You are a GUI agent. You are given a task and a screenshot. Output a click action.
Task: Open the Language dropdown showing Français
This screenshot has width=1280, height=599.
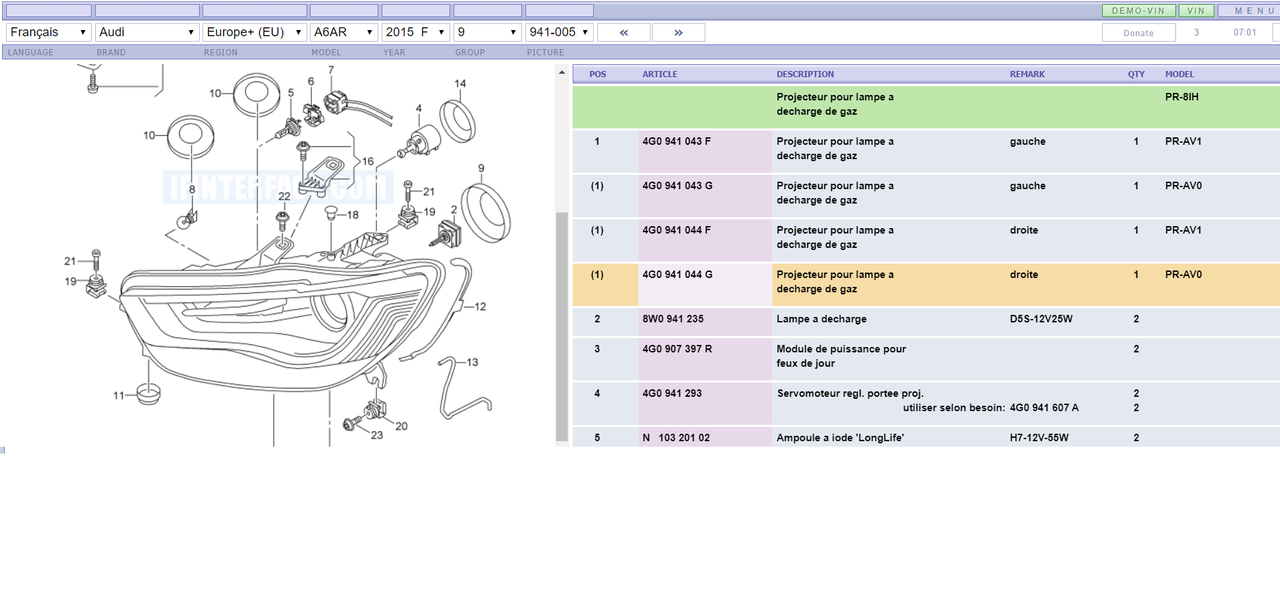click(48, 32)
